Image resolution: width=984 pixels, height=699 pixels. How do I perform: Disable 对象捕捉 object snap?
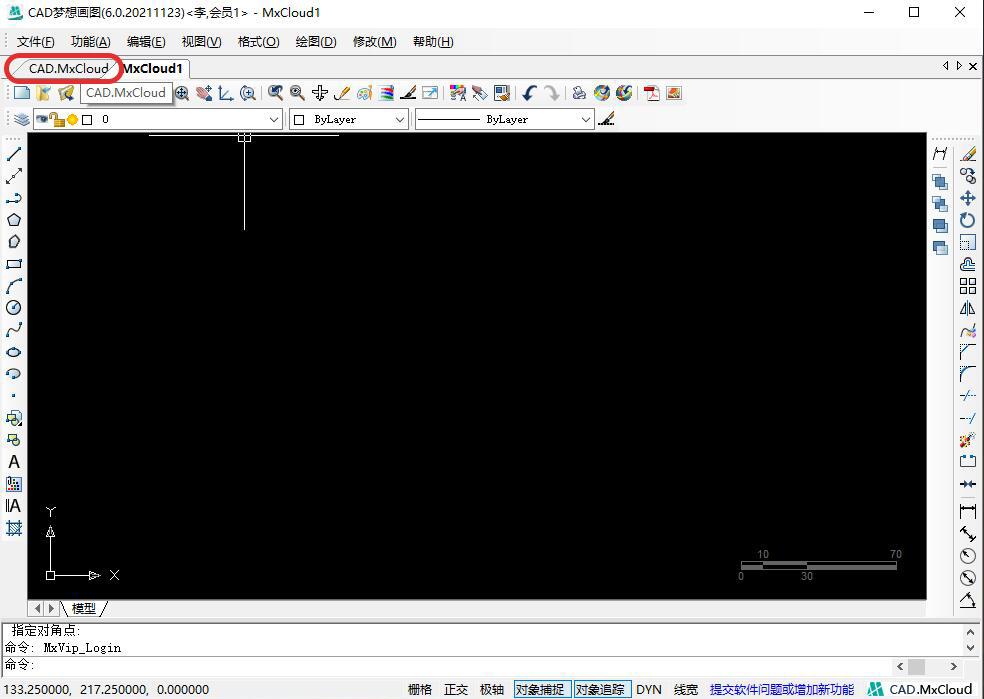[x=541, y=689]
